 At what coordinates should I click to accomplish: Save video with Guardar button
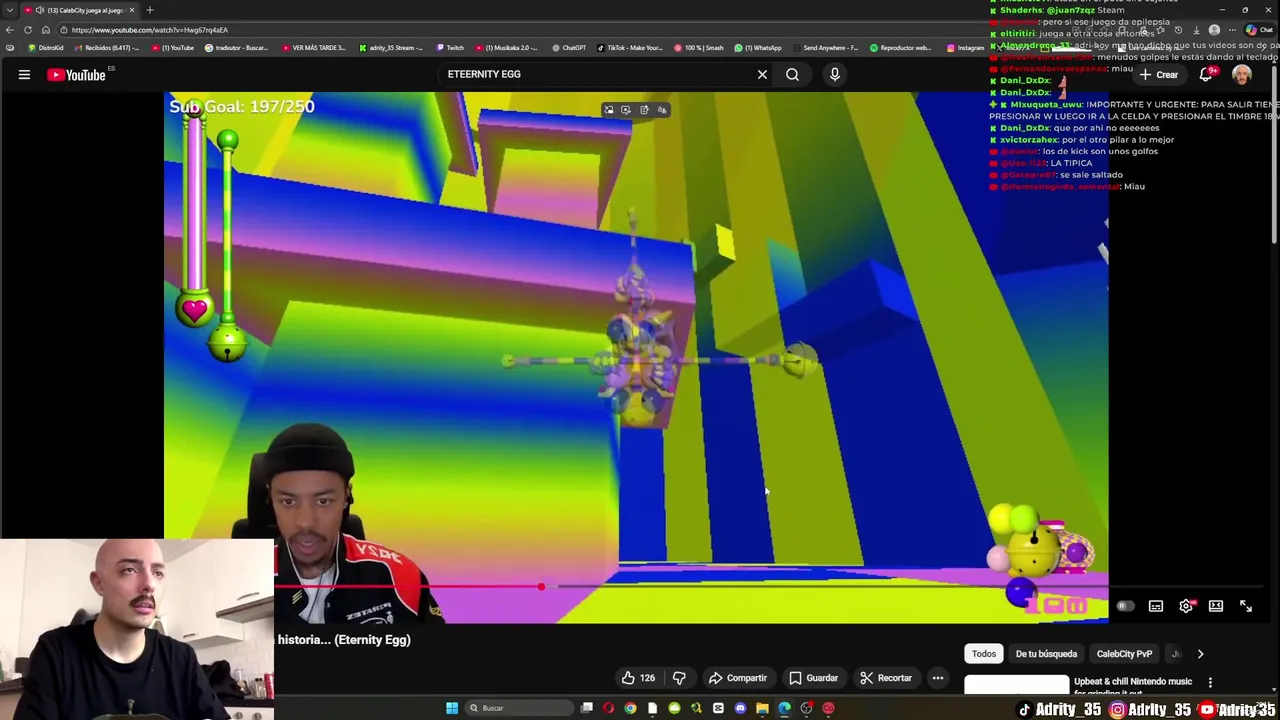(813, 678)
